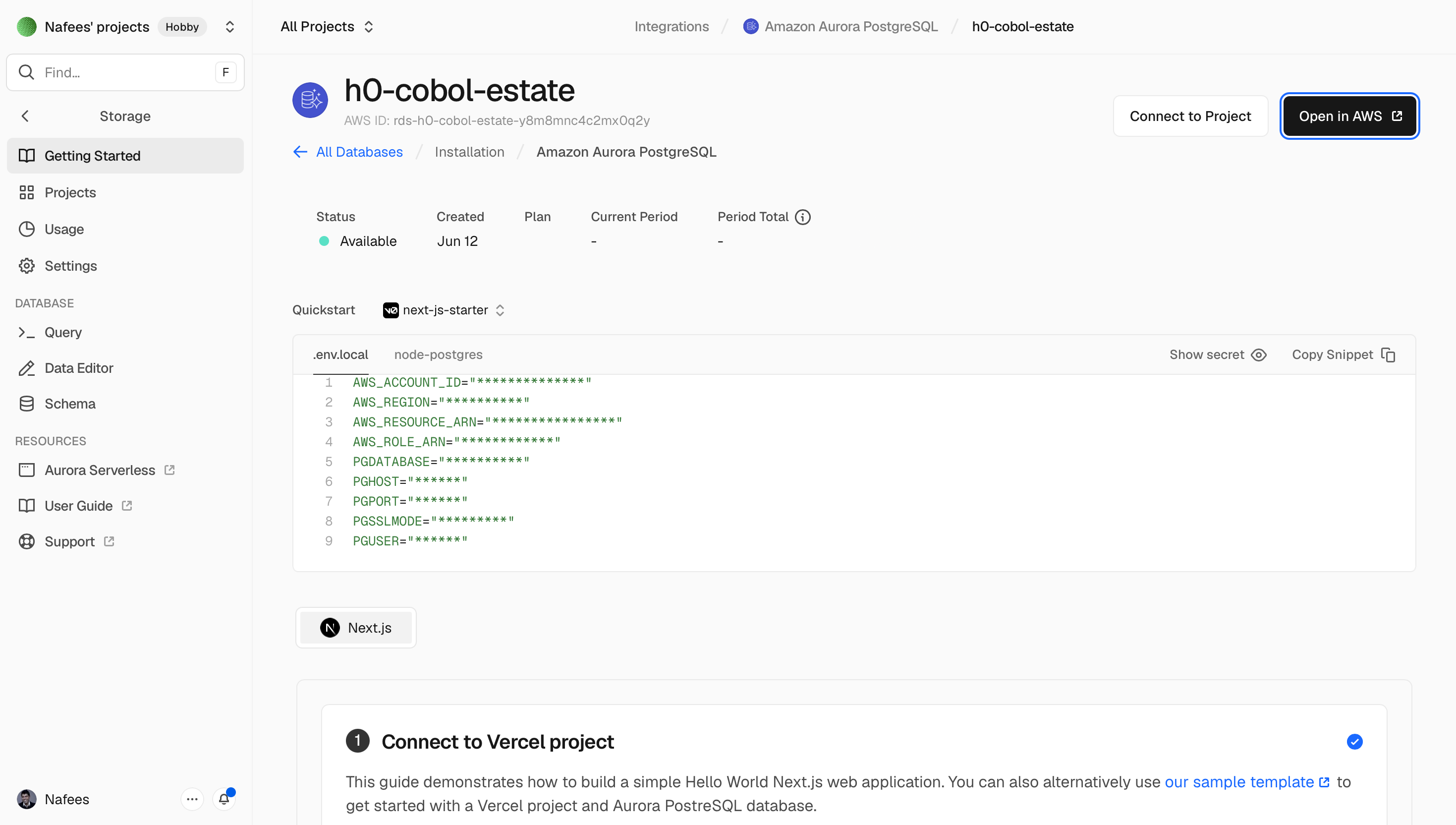
Task: Select the Next.js framework tab
Action: 356,628
